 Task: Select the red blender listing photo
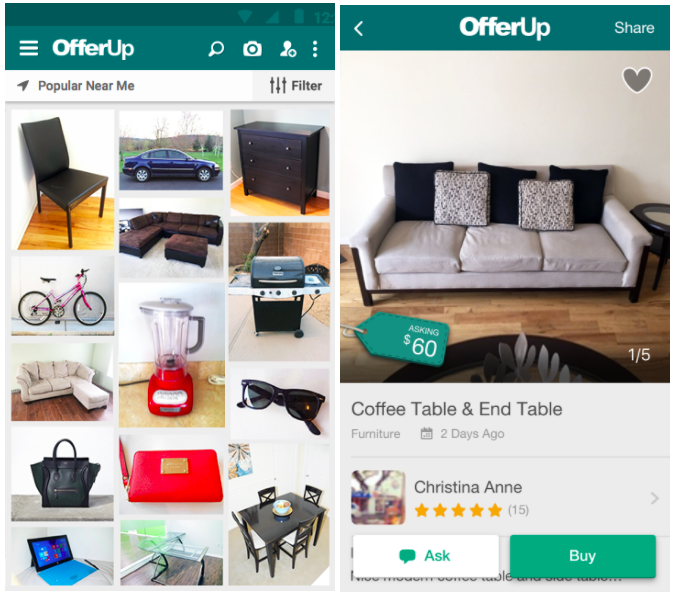172,355
